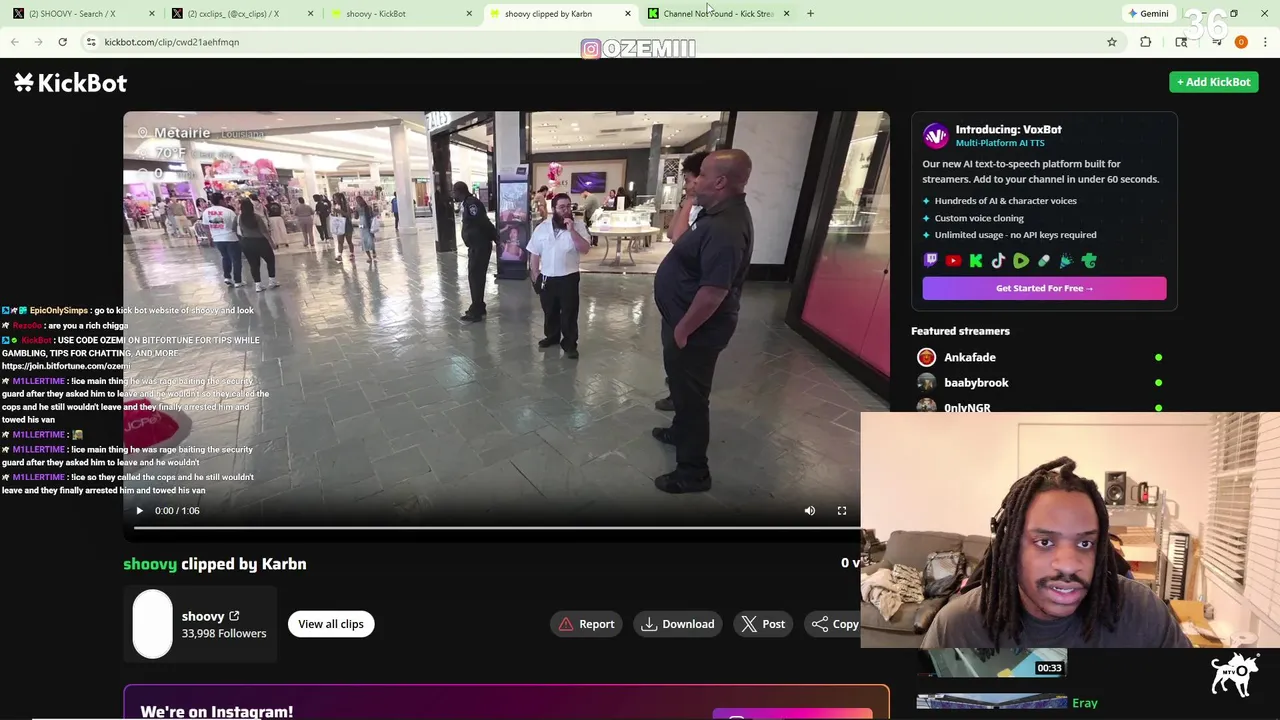Reload the current page

pyautogui.click(x=62, y=42)
